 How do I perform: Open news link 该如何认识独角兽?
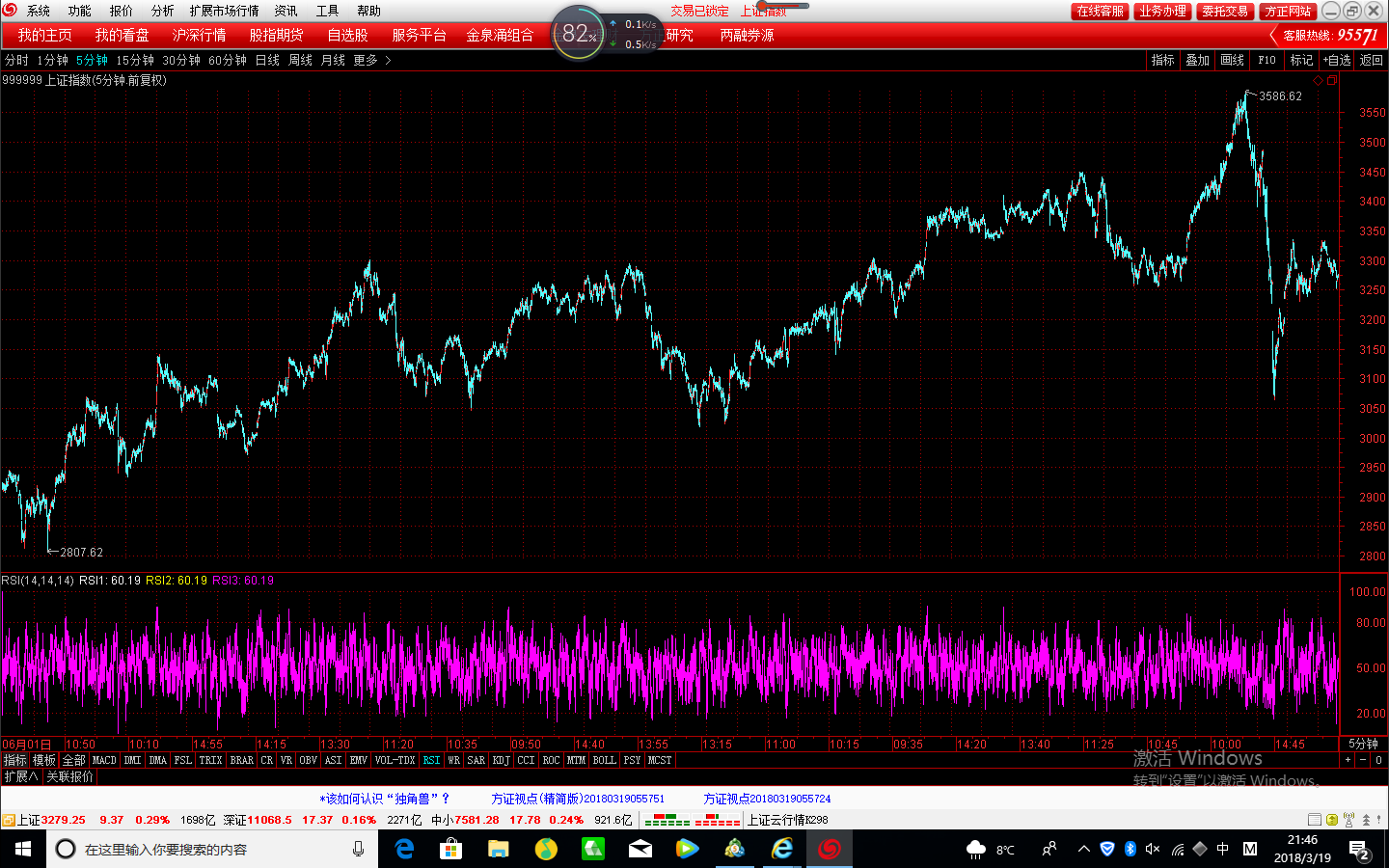[x=385, y=799]
